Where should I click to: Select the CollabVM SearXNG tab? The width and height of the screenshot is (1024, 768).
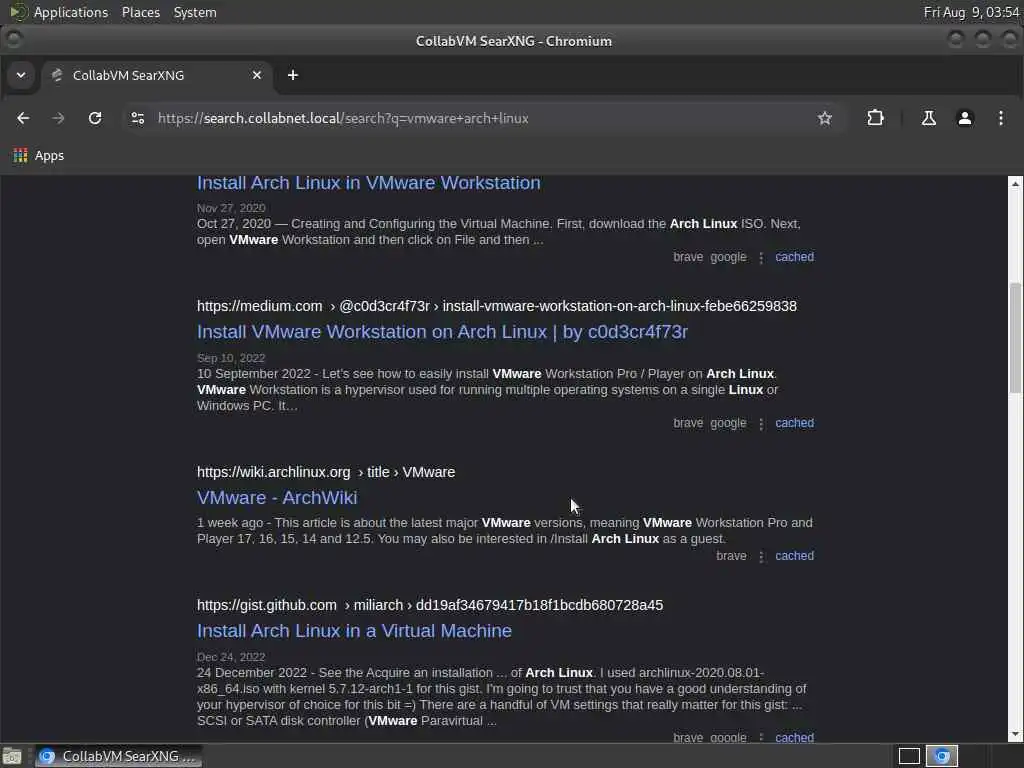(x=157, y=75)
